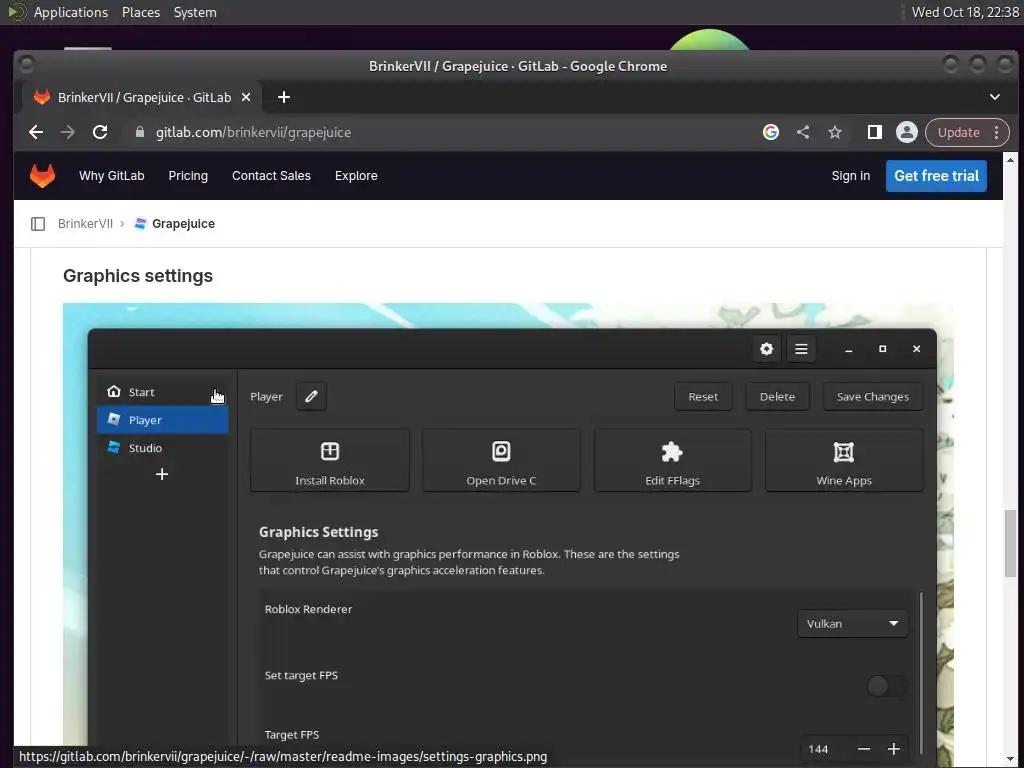Image resolution: width=1024 pixels, height=768 pixels.
Task: Open the Applications menu
Action: 71,12
